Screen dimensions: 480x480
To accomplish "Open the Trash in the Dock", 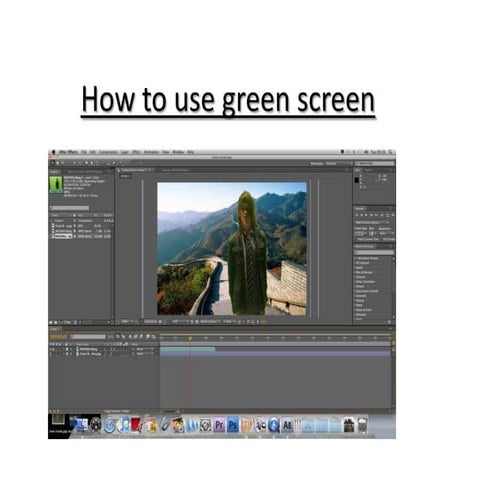I will click(363, 425).
